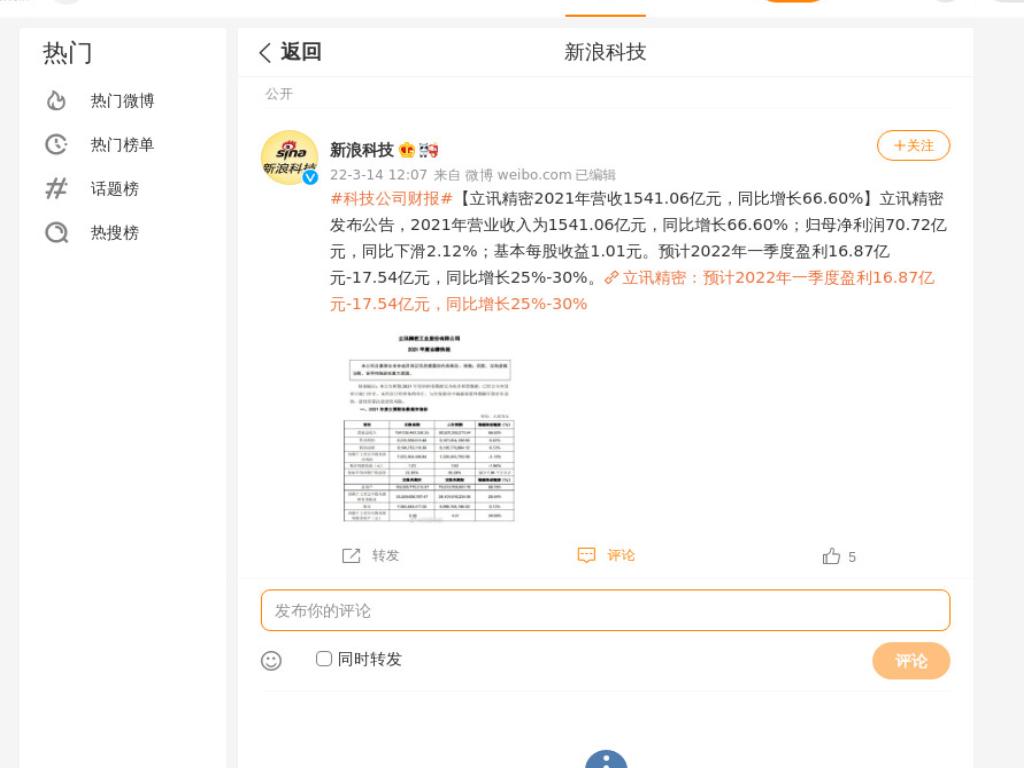
Task: Go back using the 返回 button
Action: click(x=290, y=52)
